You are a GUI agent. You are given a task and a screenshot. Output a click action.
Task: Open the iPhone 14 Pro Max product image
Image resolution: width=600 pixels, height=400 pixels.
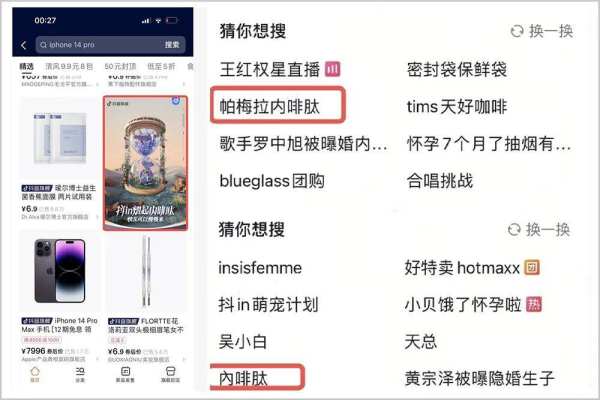coord(60,271)
